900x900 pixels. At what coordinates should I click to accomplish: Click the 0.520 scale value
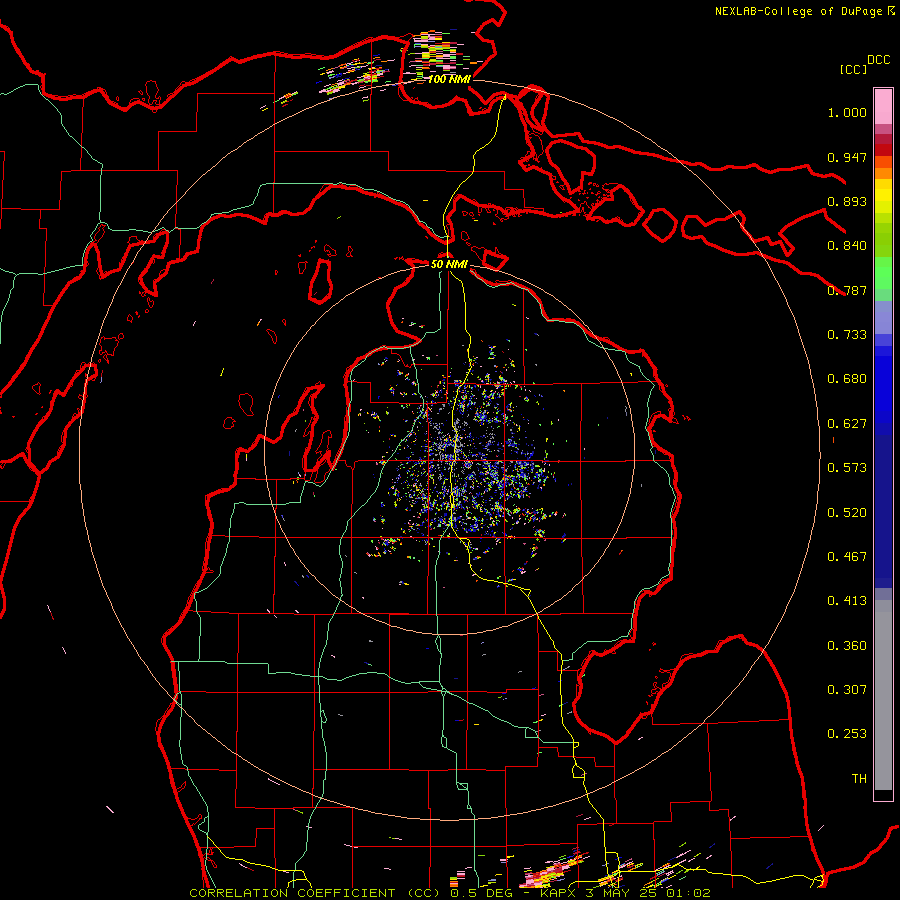click(x=847, y=513)
